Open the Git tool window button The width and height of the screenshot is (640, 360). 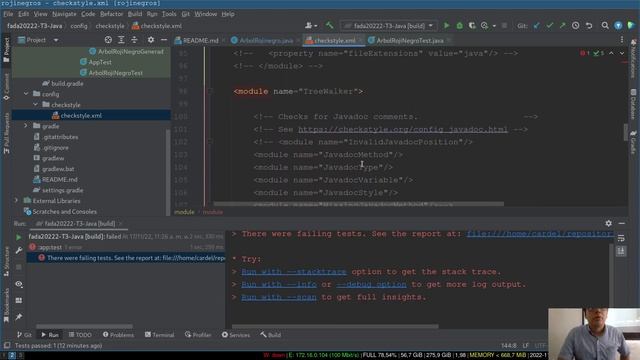pyautogui.click(x=24, y=335)
